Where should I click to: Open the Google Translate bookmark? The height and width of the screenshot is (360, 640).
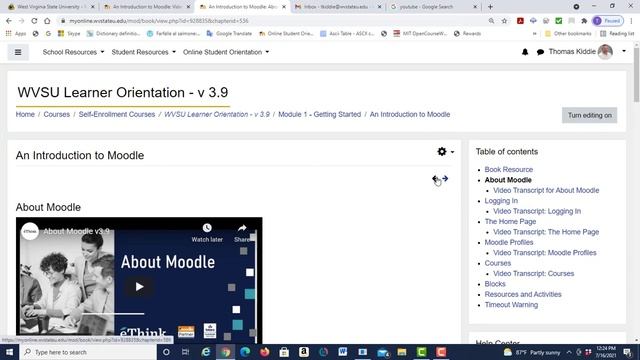coord(229,33)
